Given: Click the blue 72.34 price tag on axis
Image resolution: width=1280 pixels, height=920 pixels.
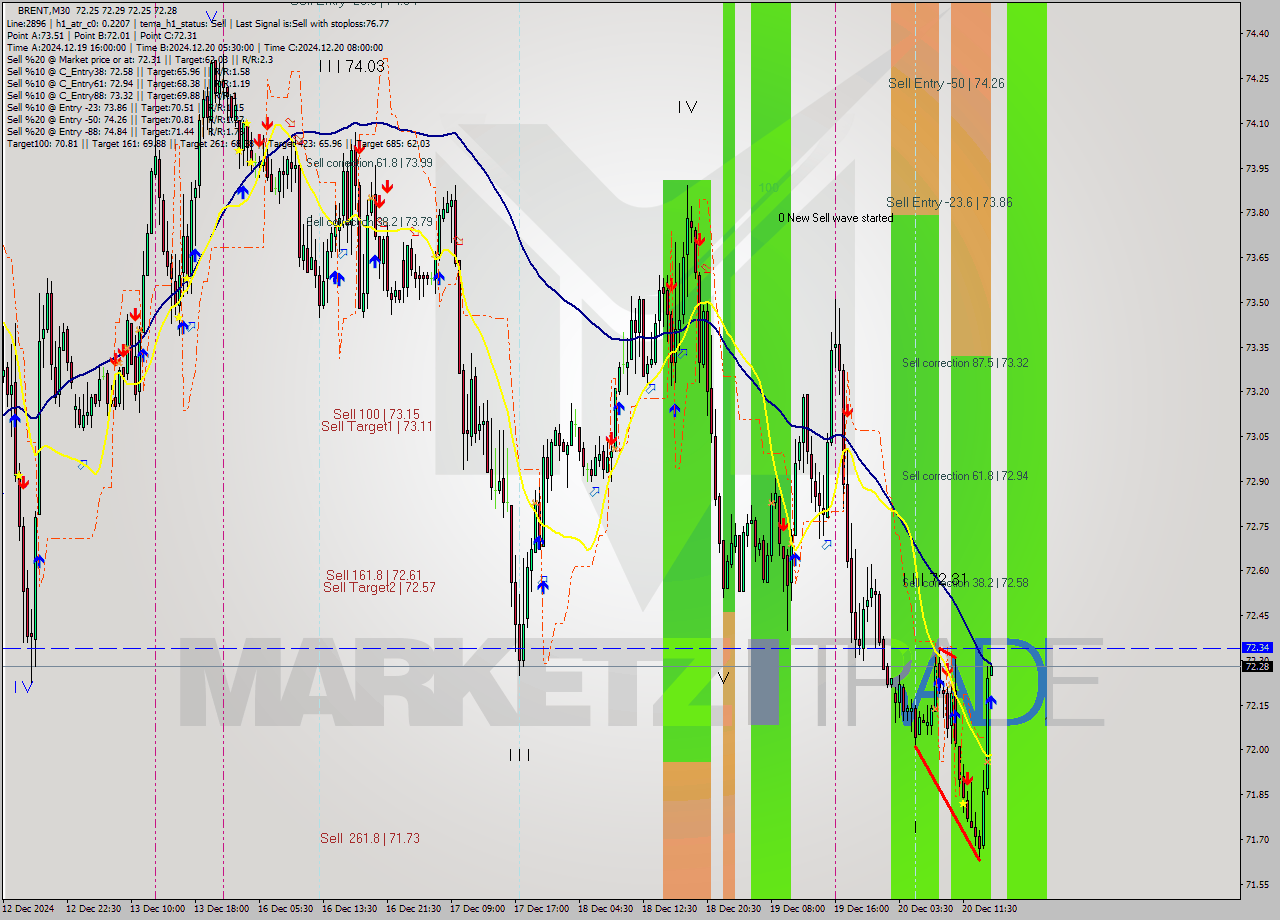Looking at the screenshot, I should pos(1256,648).
